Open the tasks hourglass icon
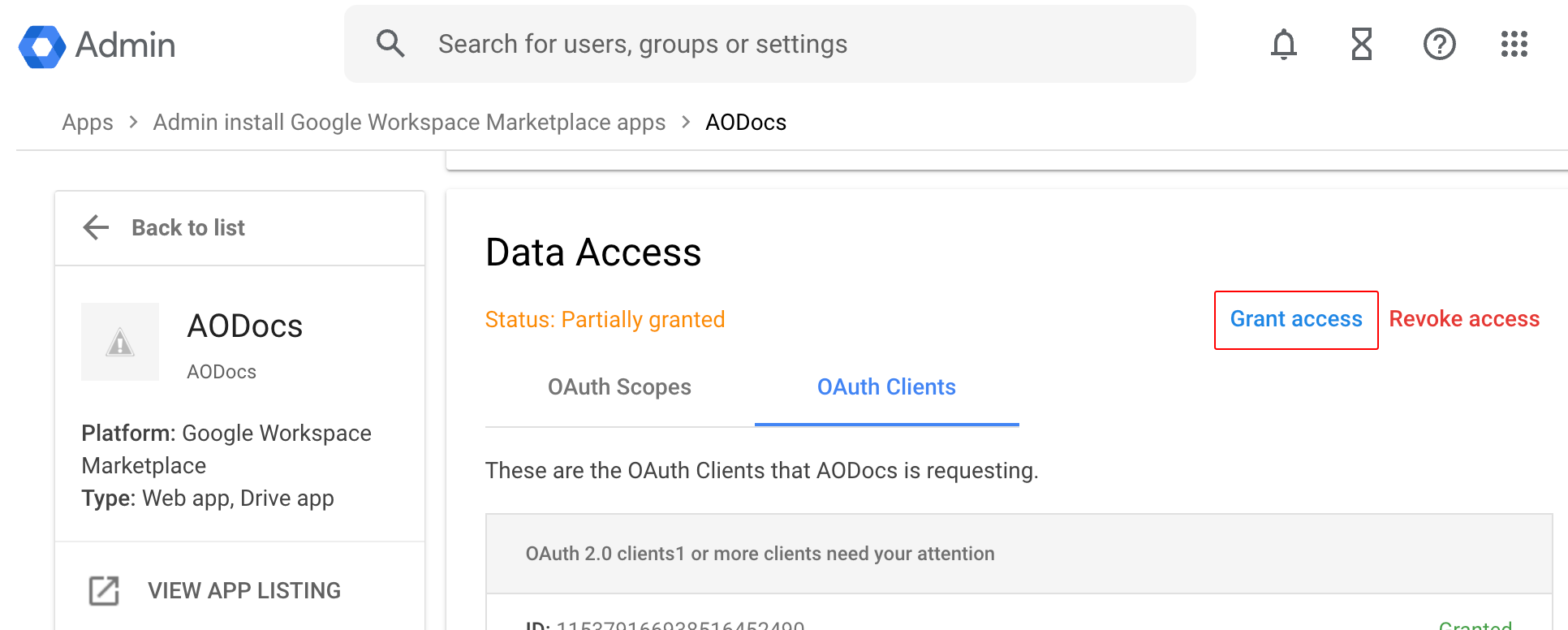1568x630 pixels. point(1362,44)
